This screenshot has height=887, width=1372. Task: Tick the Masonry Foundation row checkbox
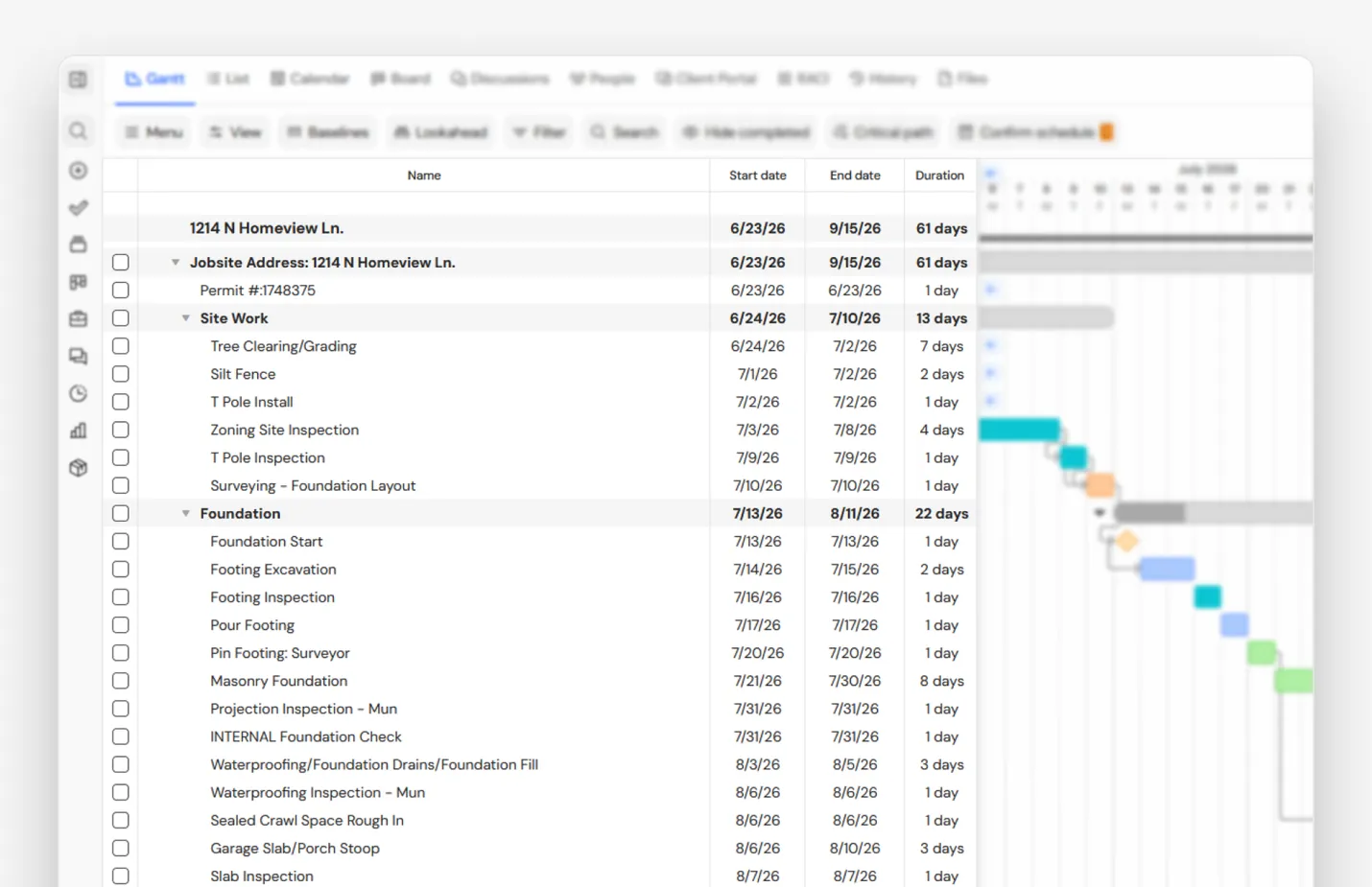(120, 681)
